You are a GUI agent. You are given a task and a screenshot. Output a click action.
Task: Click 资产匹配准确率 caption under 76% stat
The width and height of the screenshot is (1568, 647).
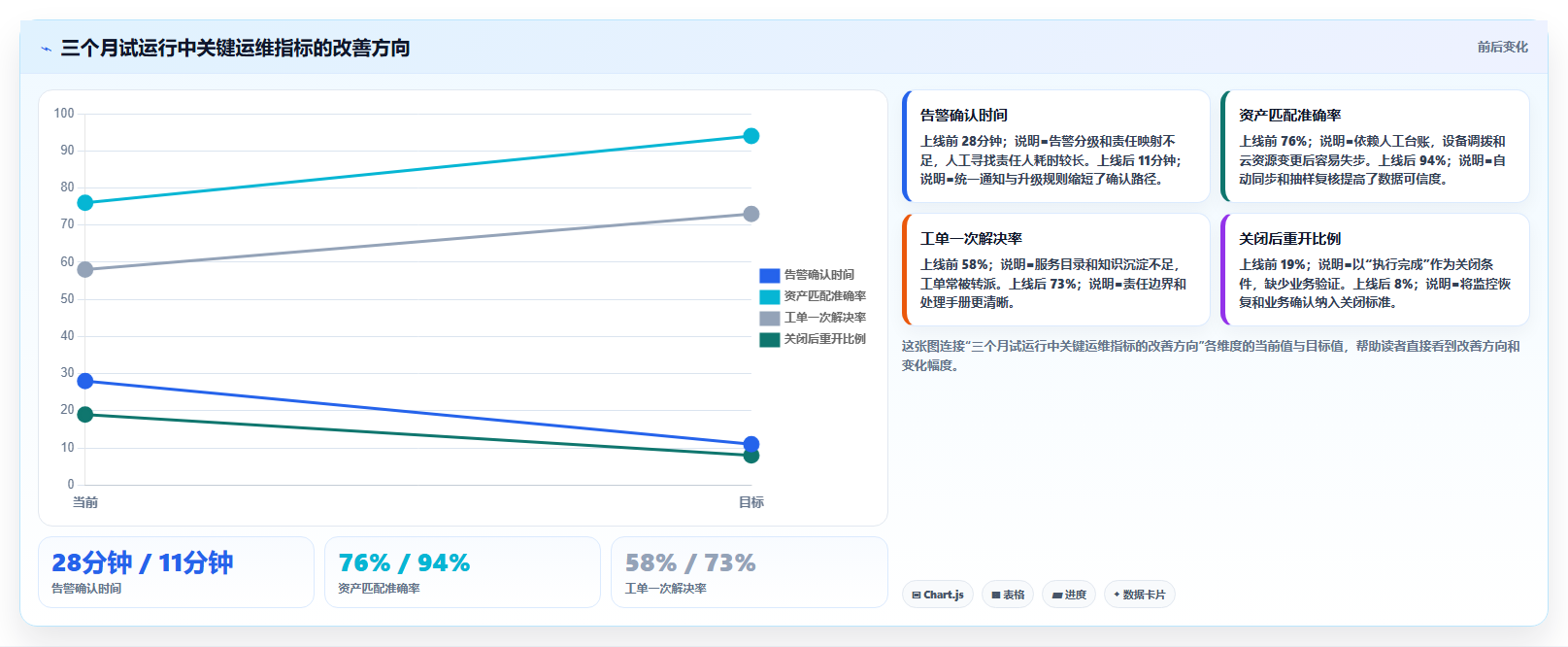[379, 589]
